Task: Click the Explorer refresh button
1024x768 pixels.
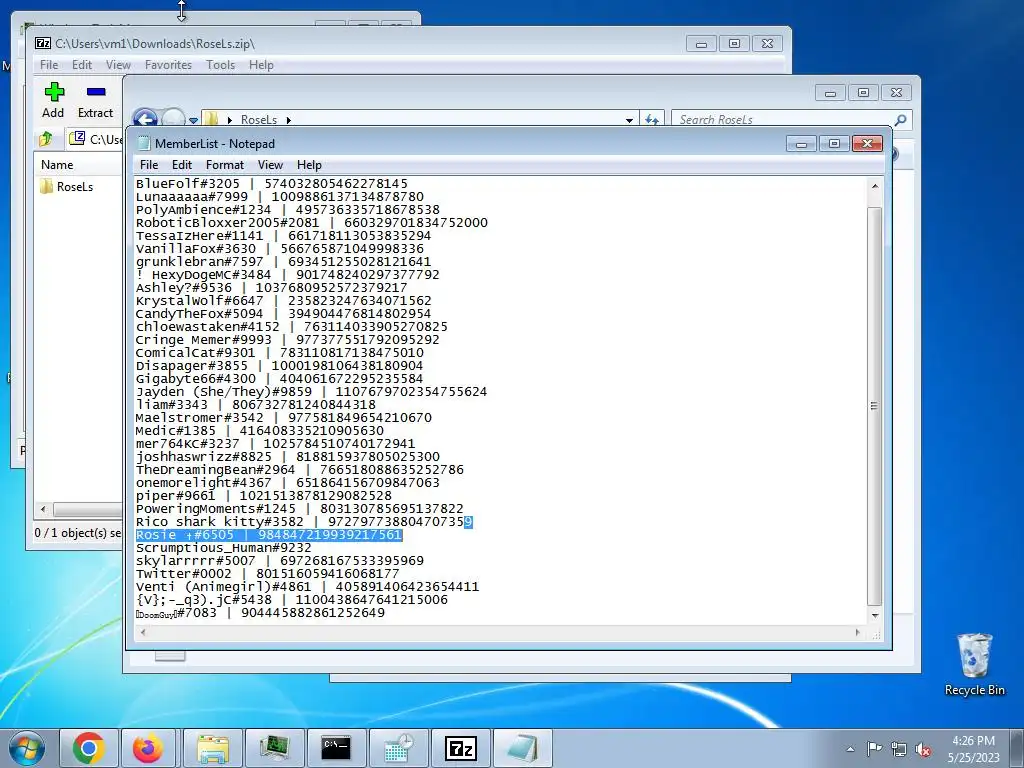Action: [652, 120]
